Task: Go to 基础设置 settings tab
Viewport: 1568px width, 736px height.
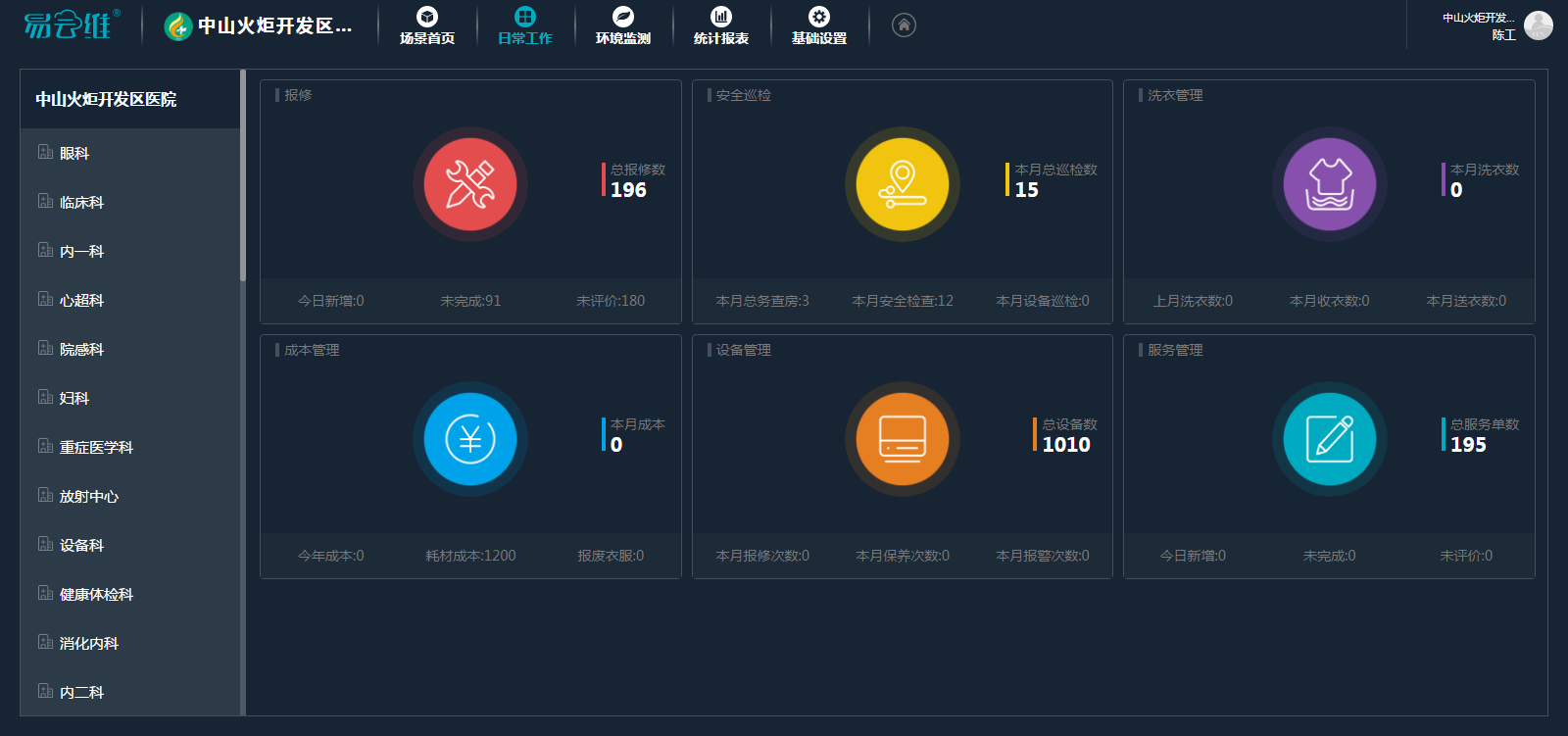Action: click(819, 26)
